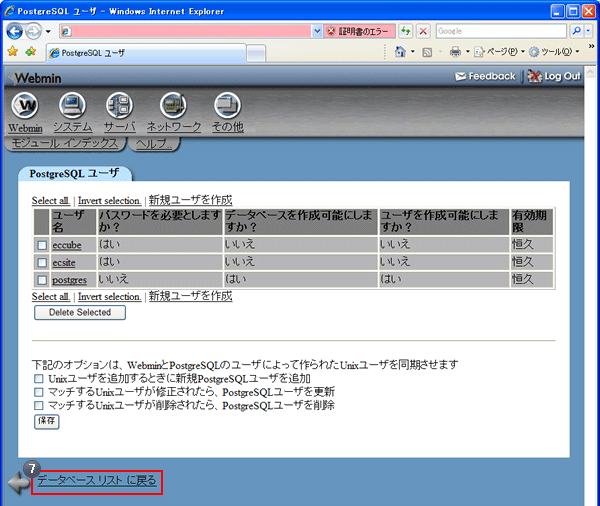Open the ecsite user link

click(x=64, y=263)
